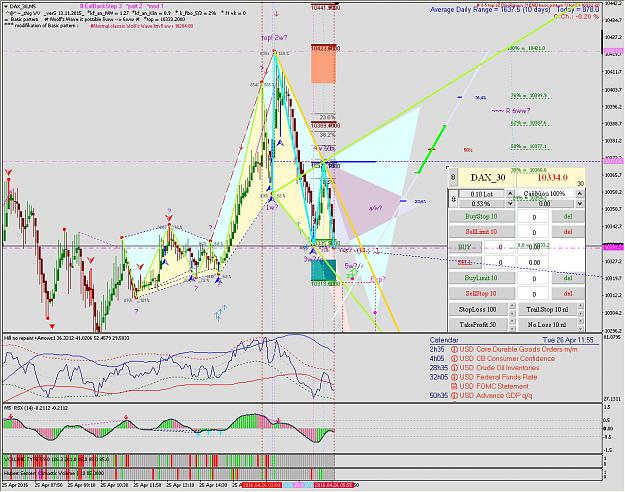Screen dimensions: 625x492
Task: Delete BuyLimit orders with del button
Action: 568,278
